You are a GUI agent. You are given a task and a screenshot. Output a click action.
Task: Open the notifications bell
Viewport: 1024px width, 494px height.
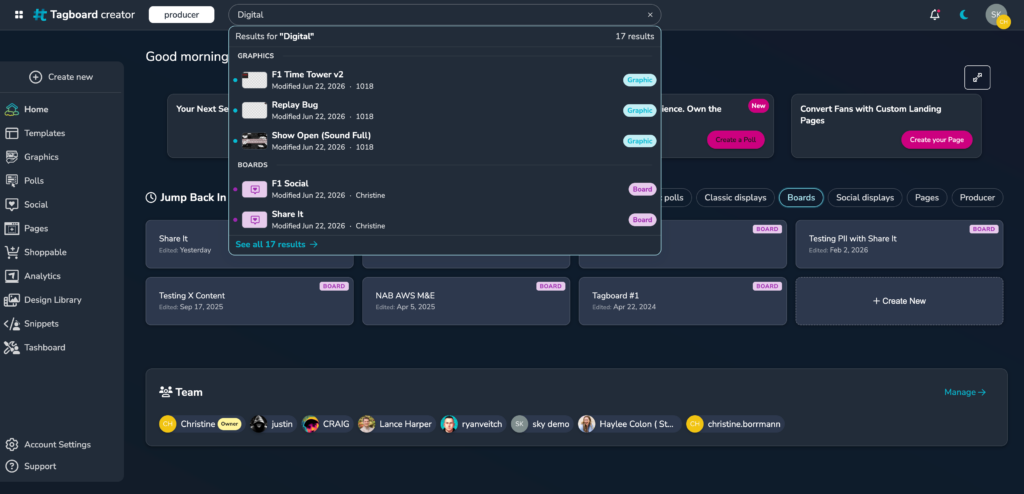[935, 14]
